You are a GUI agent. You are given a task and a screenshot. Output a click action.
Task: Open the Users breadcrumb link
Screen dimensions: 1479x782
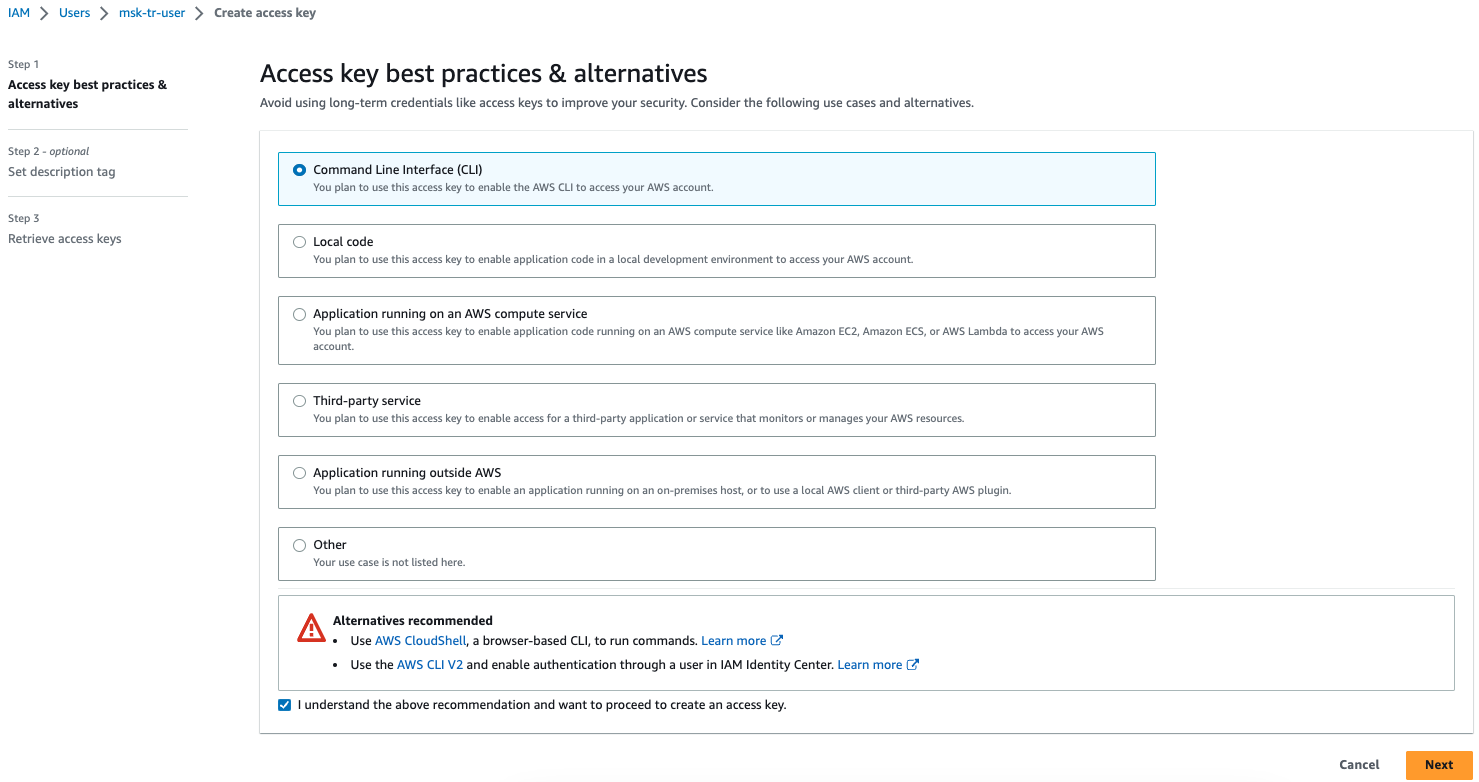click(75, 13)
